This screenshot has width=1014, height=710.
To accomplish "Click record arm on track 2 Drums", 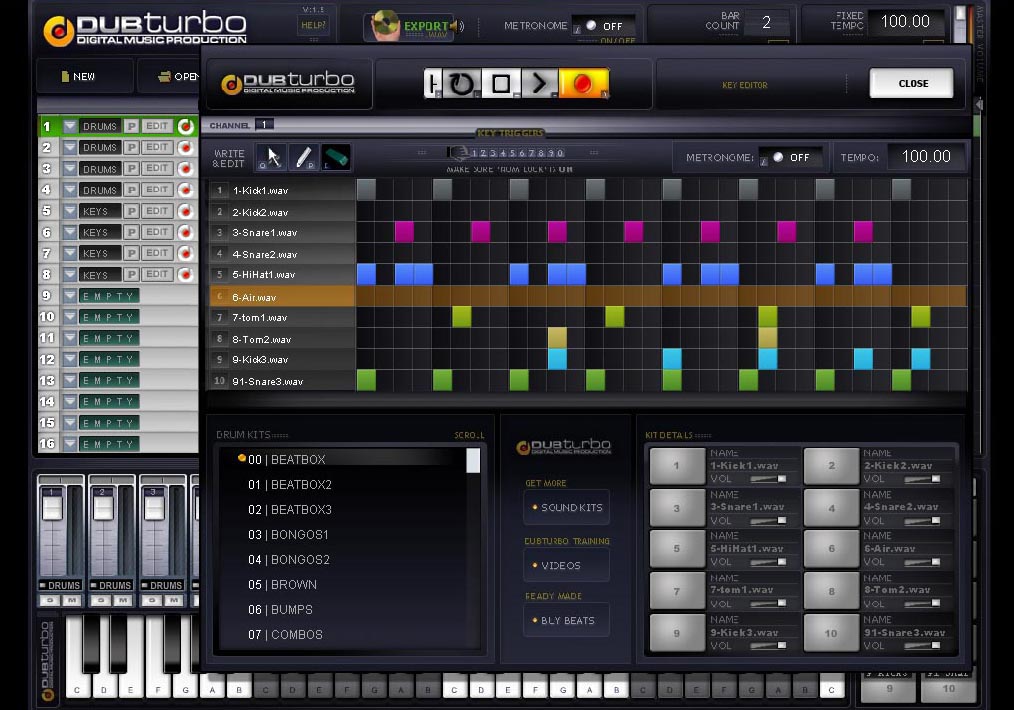I will 186,147.
